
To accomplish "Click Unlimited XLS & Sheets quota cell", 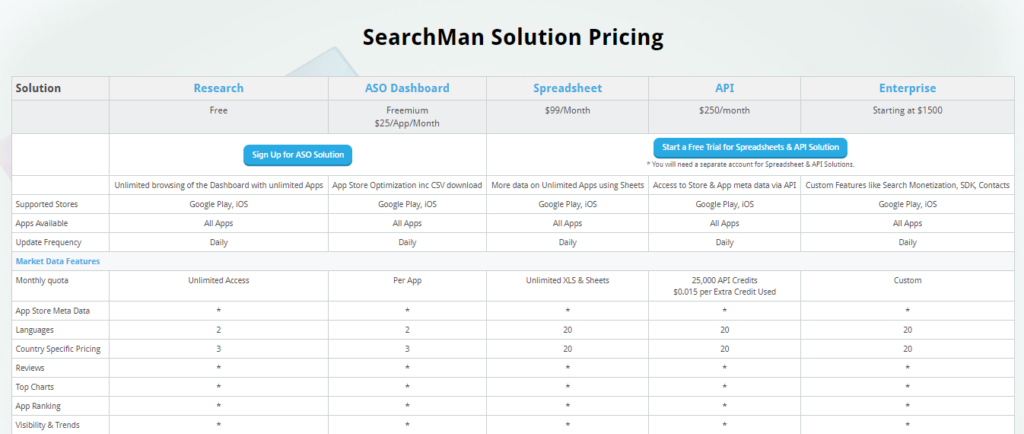I will tap(568, 280).
